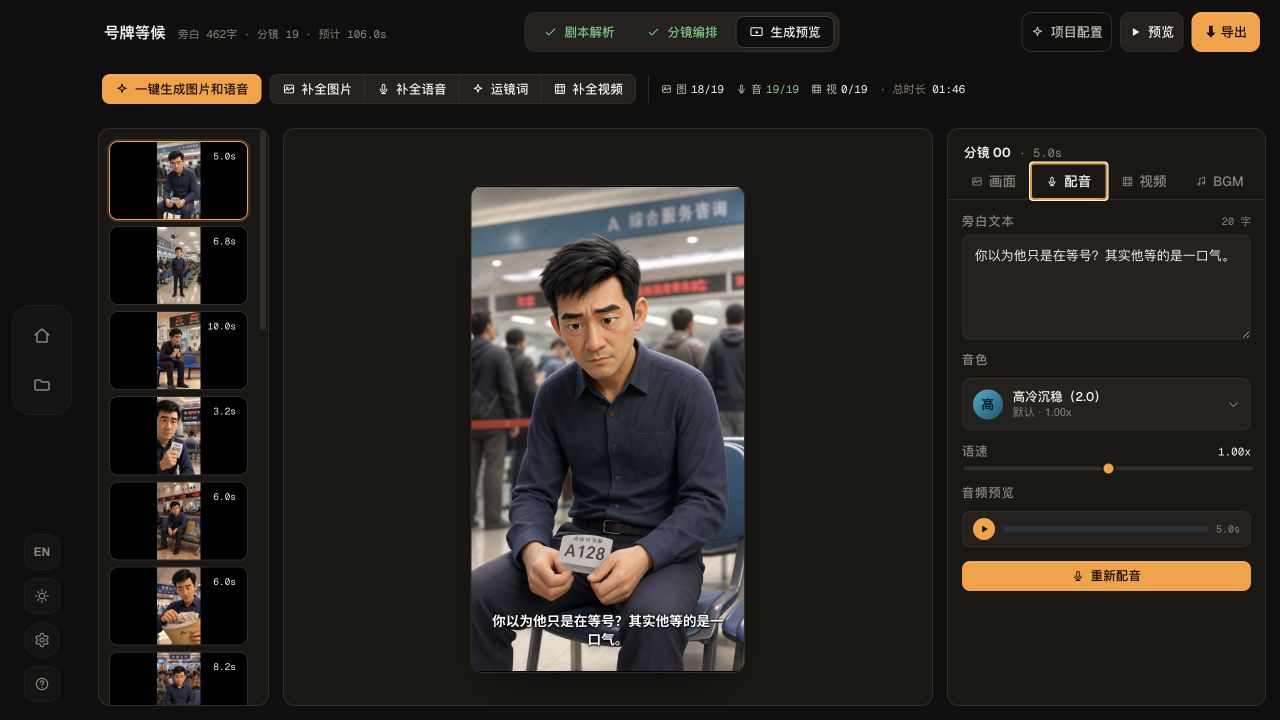Open 项目配置 settings
This screenshot has height=720, width=1280.
point(1066,32)
